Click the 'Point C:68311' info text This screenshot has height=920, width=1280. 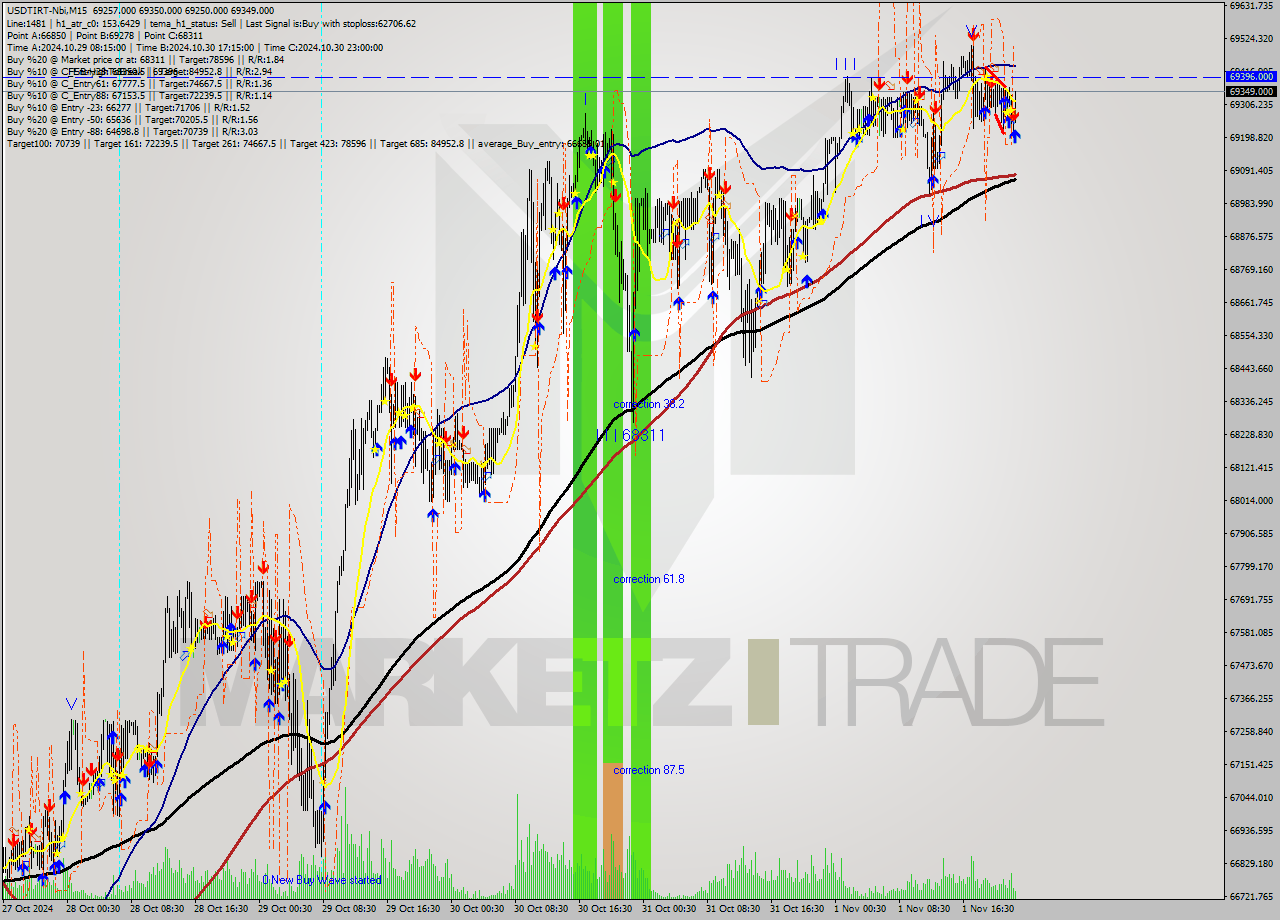(174, 35)
